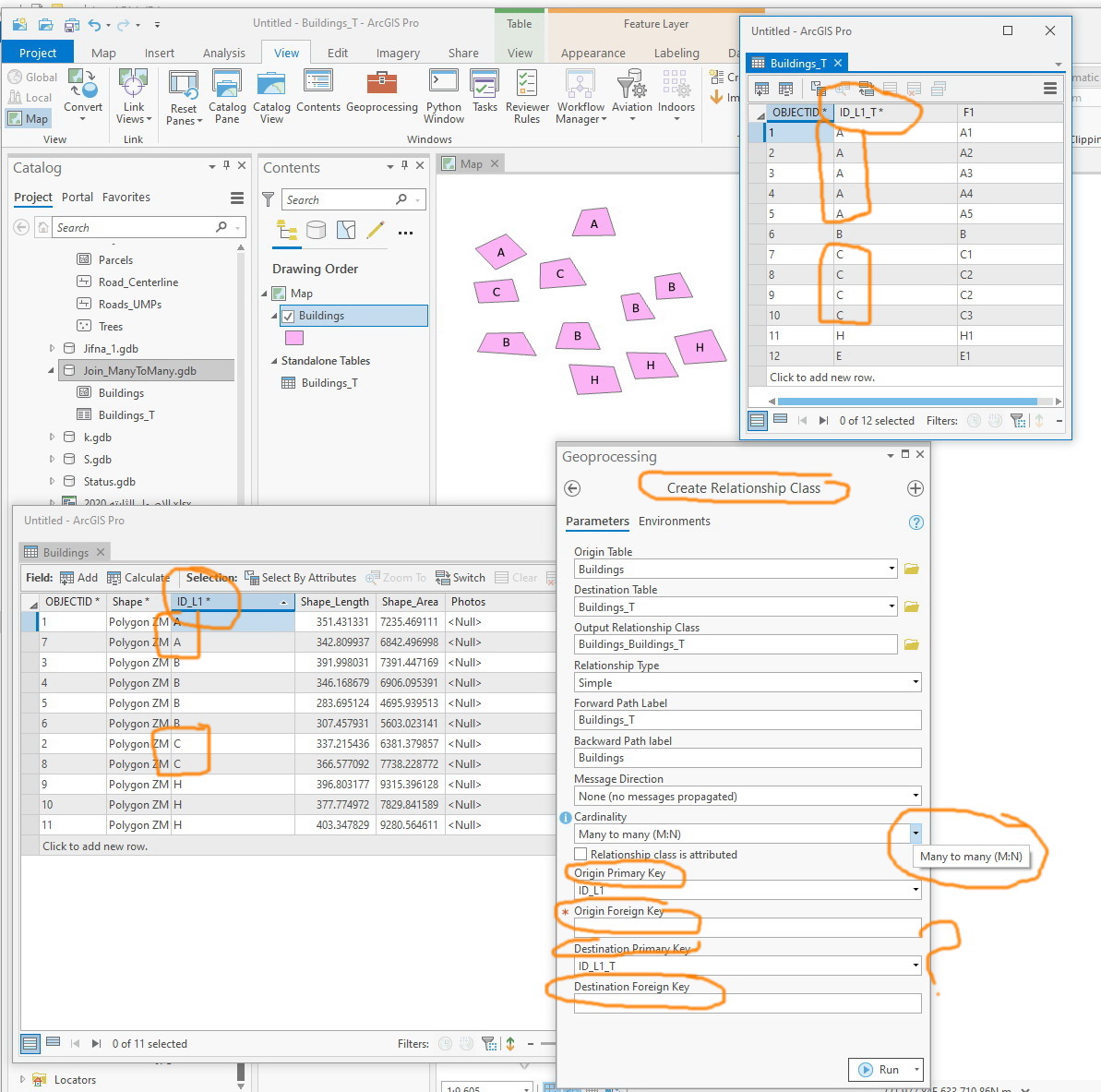Check Relationship class is attributed
Image resolution: width=1101 pixels, height=1092 pixels.
pos(580,854)
